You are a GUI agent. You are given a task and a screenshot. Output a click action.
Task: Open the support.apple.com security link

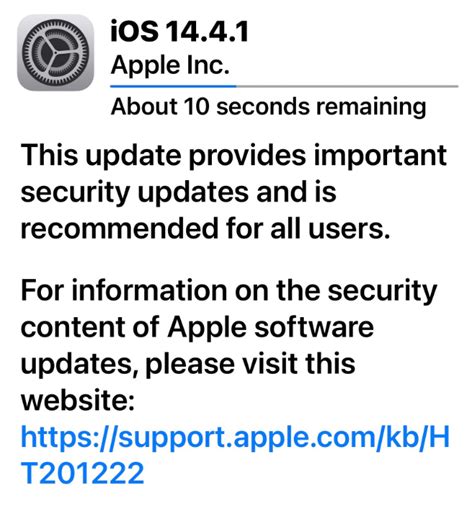[x=235, y=455]
